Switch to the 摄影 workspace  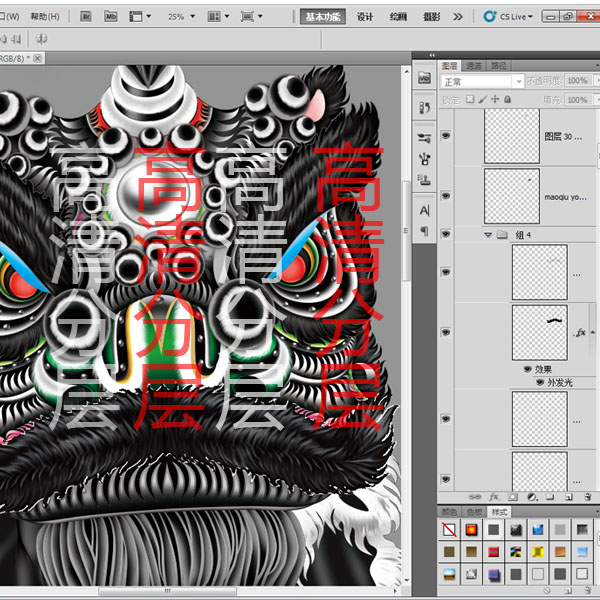pyautogui.click(x=431, y=16)
